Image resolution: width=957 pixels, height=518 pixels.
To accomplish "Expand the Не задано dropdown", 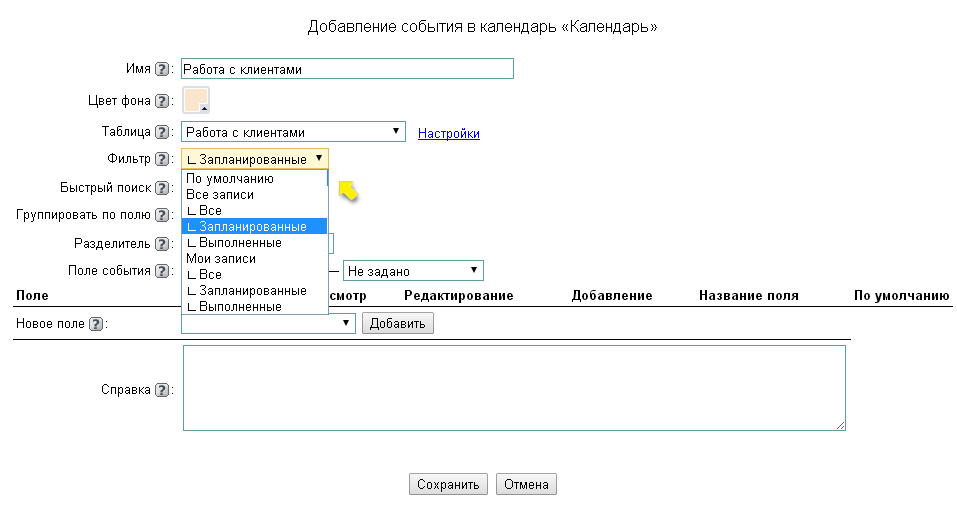I will coord(413,271).
